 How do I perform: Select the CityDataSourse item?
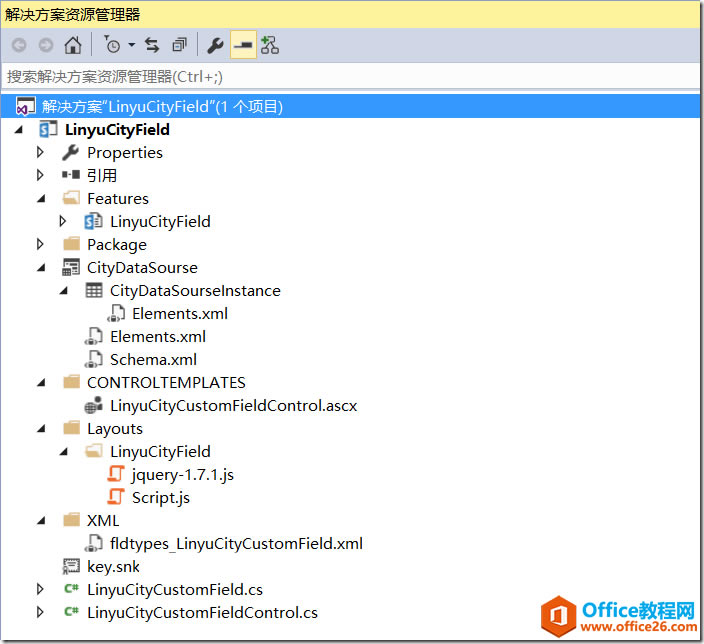(x=142, y=268)
